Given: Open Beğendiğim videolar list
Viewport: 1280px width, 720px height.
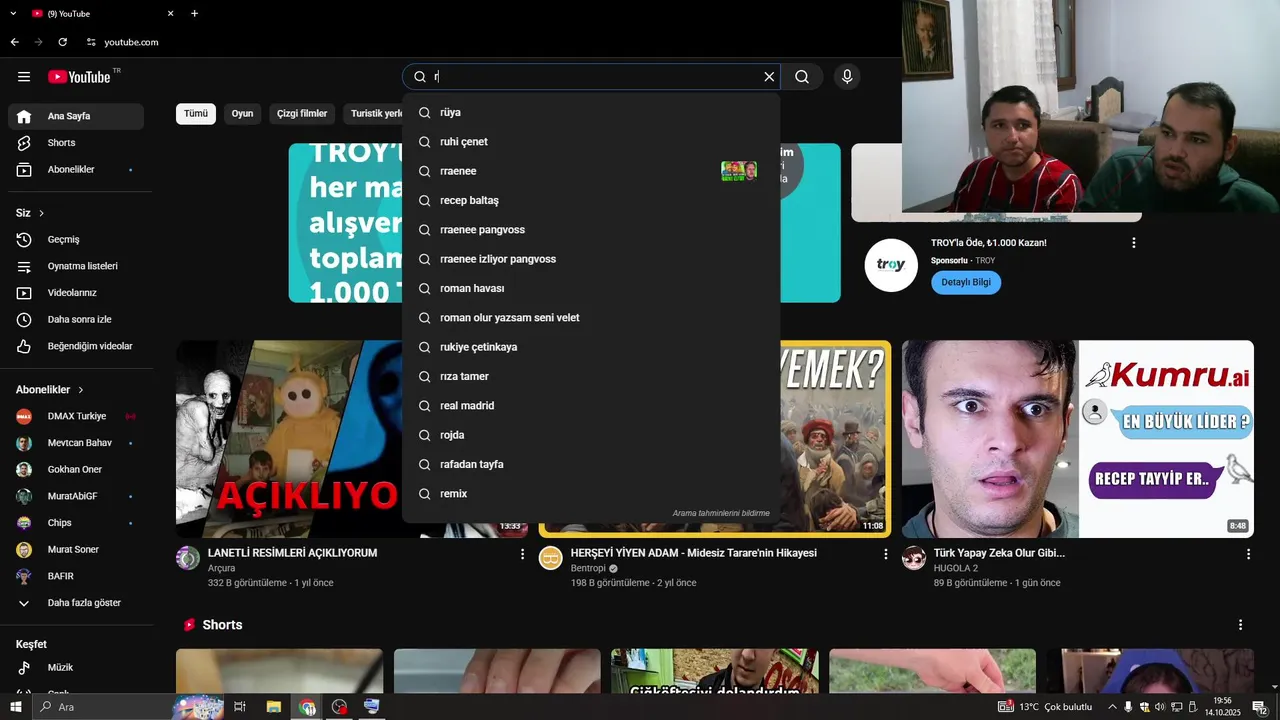Looking at the screenshot, I should [76, 346].
